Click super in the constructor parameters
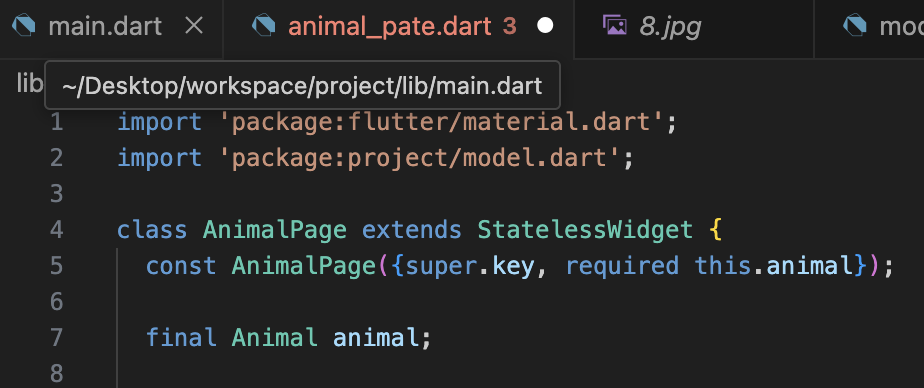Viewport: 924px width, 388px height. click(441, 268)
